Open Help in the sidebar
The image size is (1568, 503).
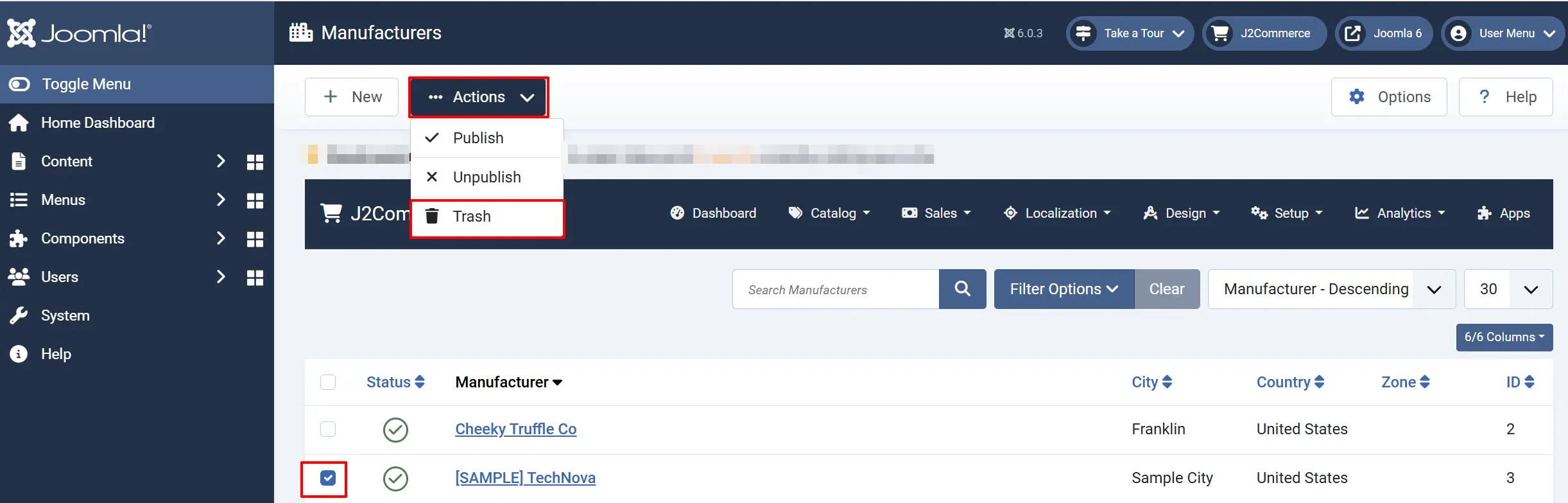coord(137,354)
